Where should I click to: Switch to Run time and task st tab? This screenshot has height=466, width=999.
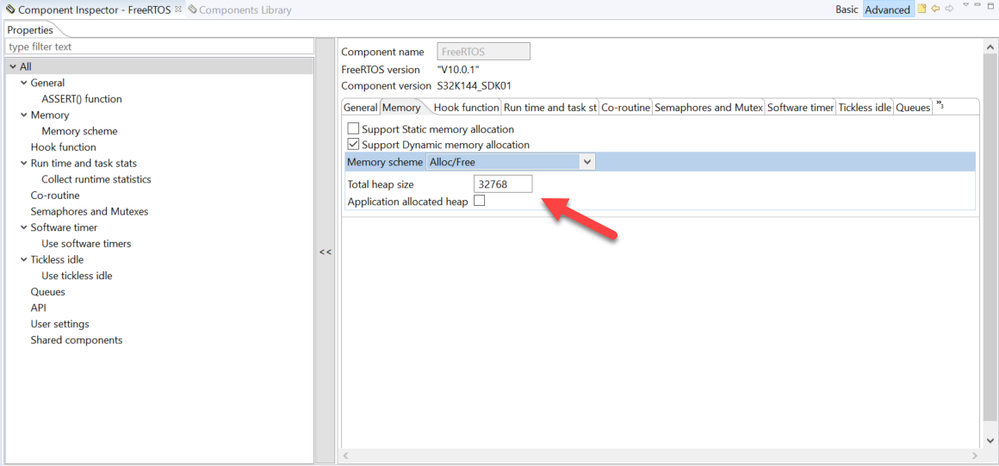pyautogui.click(x=550, y=108)
